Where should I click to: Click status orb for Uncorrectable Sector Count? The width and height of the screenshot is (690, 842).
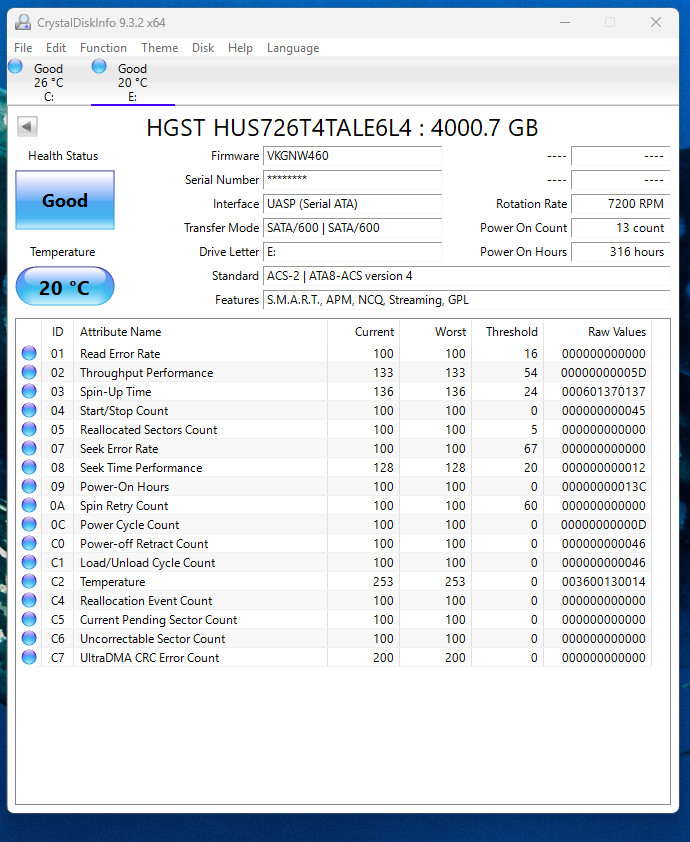29,638
